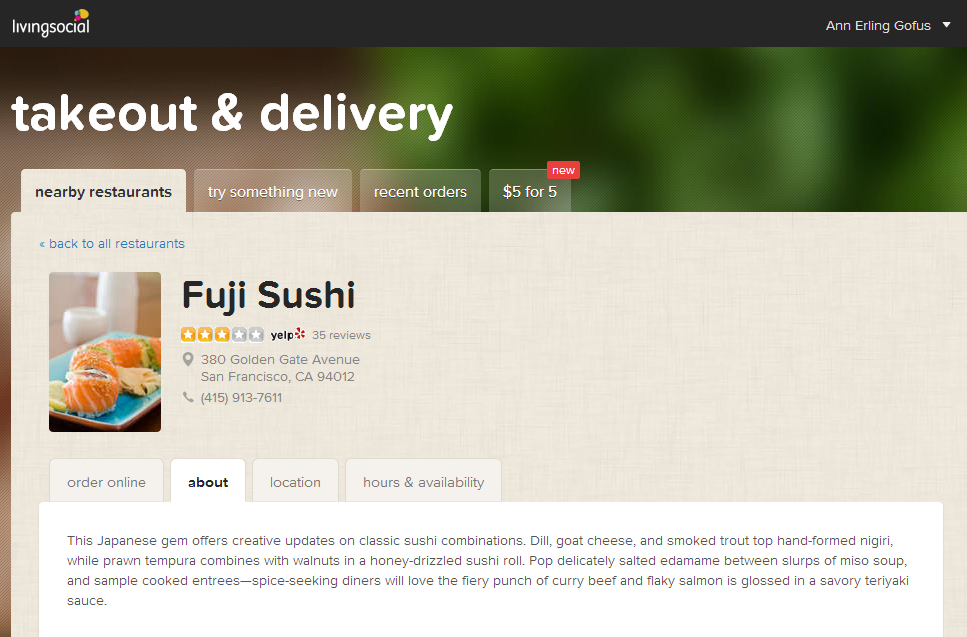This screenshot has height=637, width=967.
Task: Click the Ann Erling Gofus username
Action: click(878, 25)
